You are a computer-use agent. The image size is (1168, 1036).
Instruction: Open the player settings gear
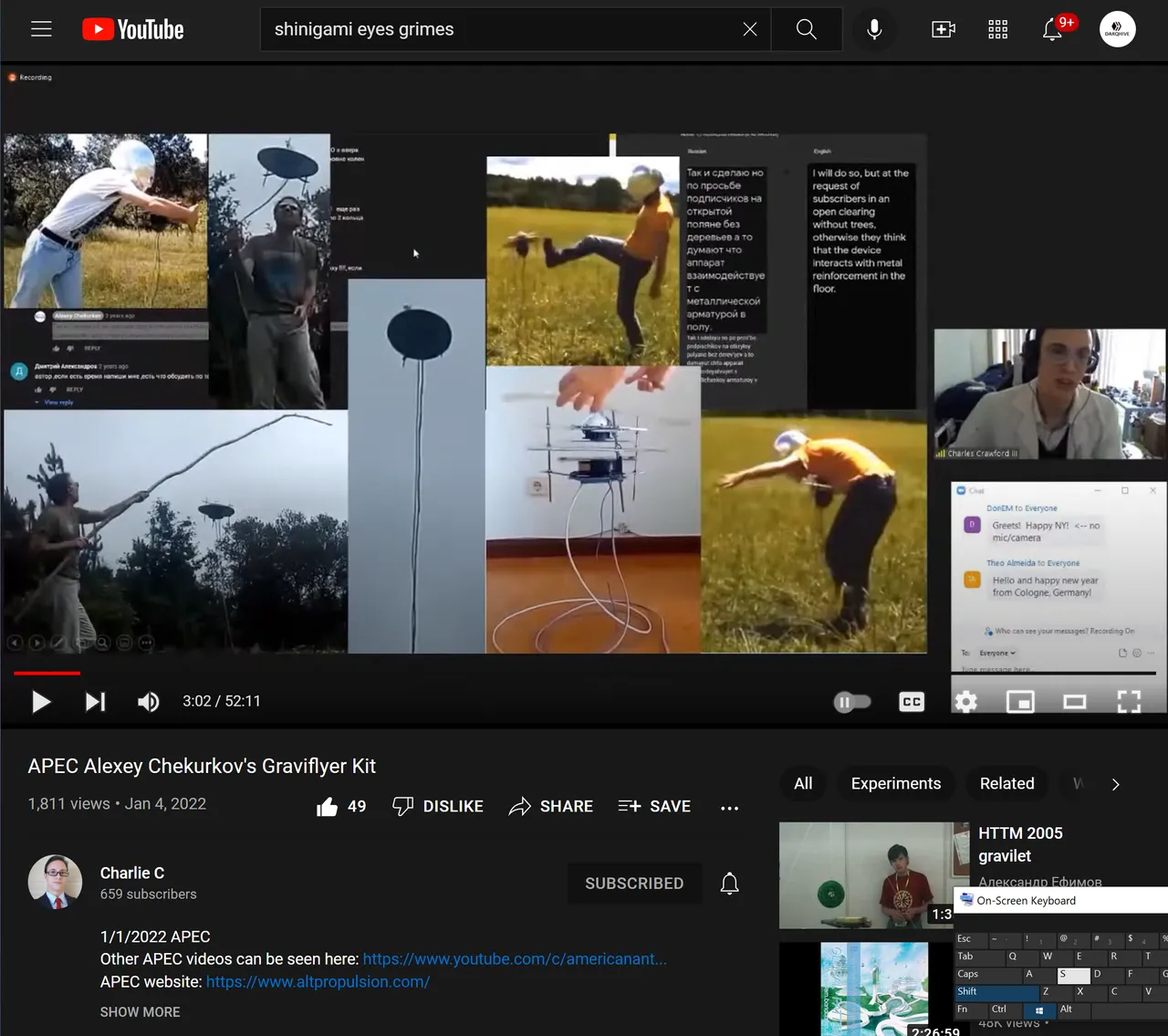[965, 701]
